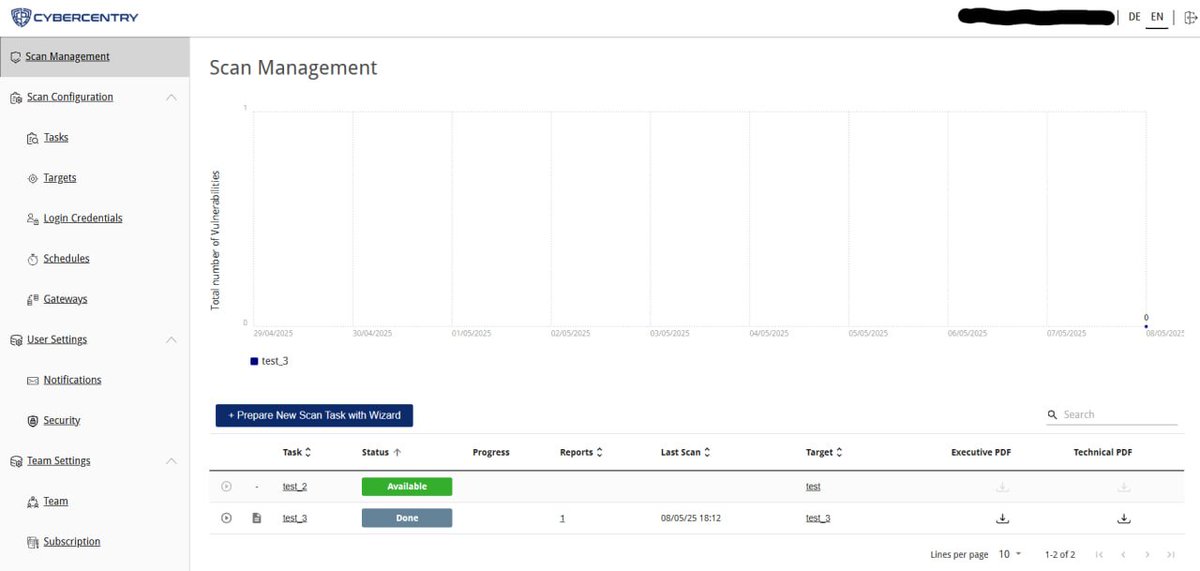Sort table by Last Scan column

[x=686, y=452]
